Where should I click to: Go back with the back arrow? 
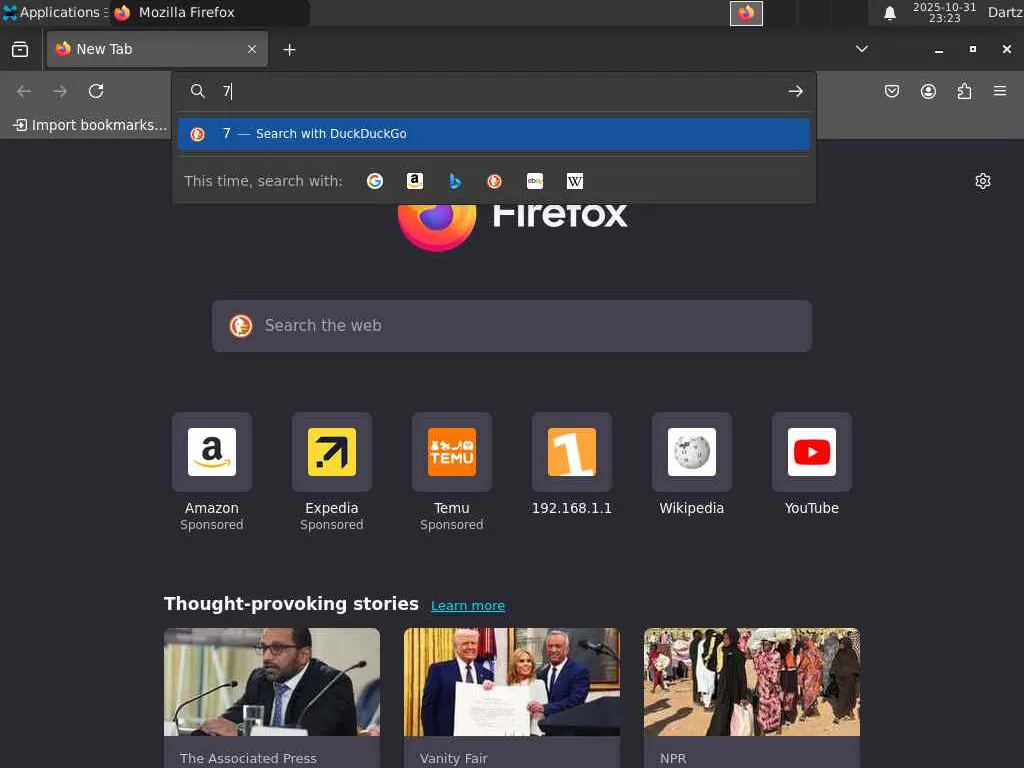tap(24, 91)
